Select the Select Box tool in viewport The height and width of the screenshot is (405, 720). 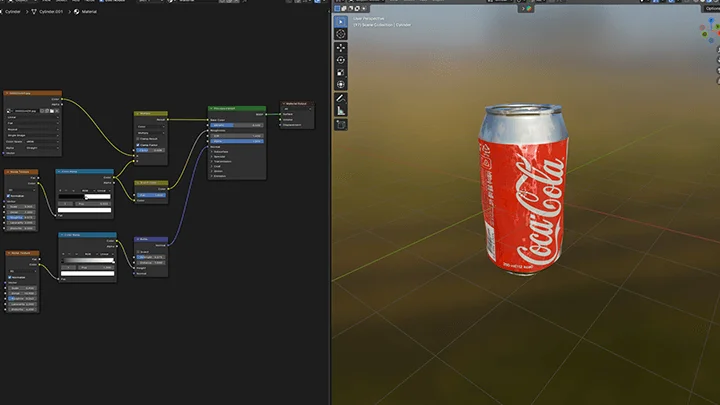340,22
